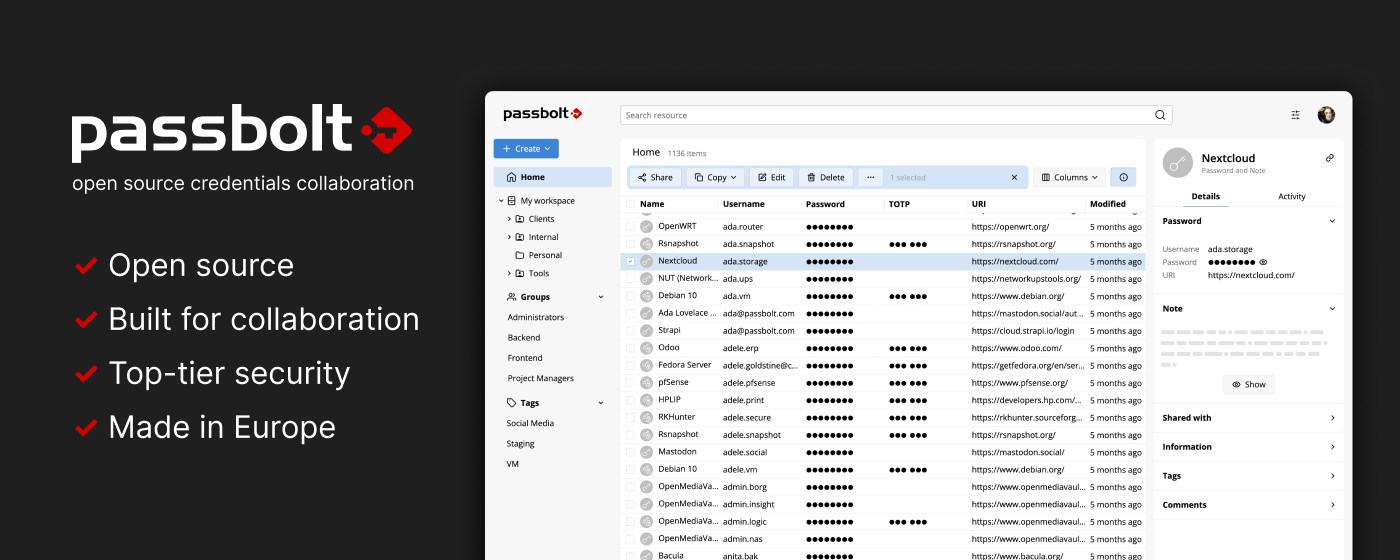1400x560 pixels.
Task: Sort by the Modified column header
Action: point(1108,204)
